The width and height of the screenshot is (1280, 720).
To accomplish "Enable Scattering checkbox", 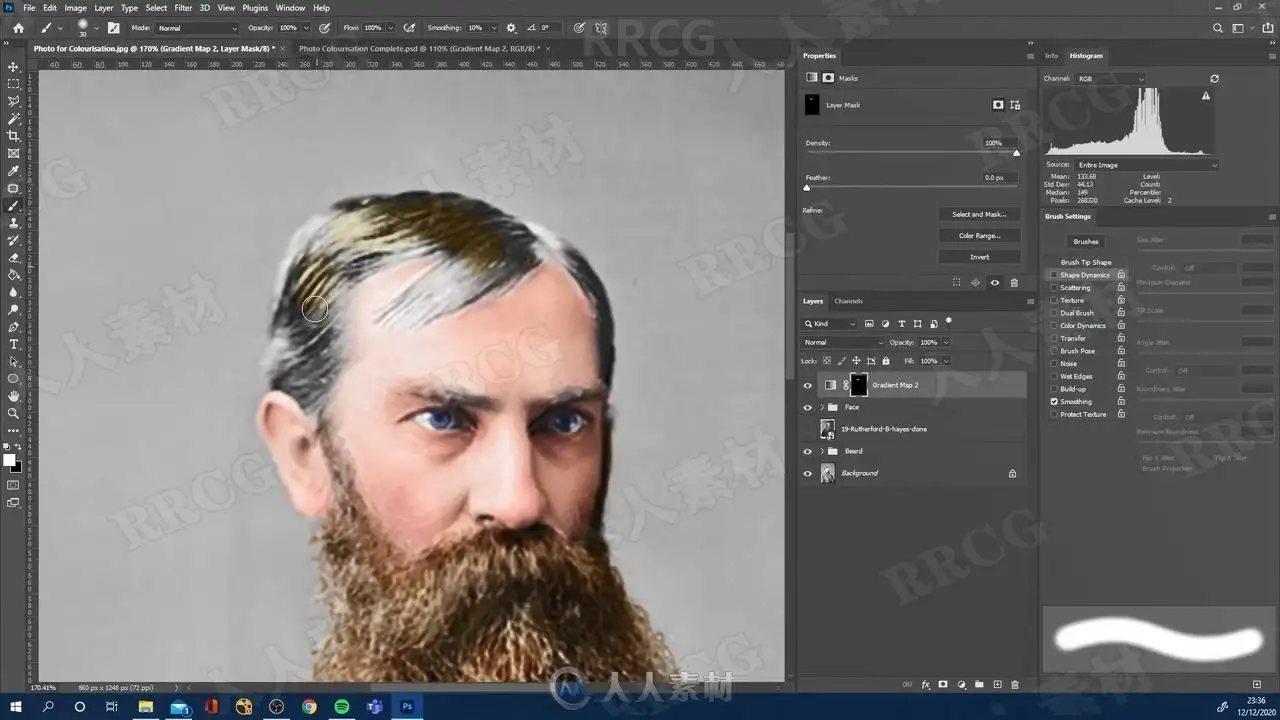I will [1054, 288].
